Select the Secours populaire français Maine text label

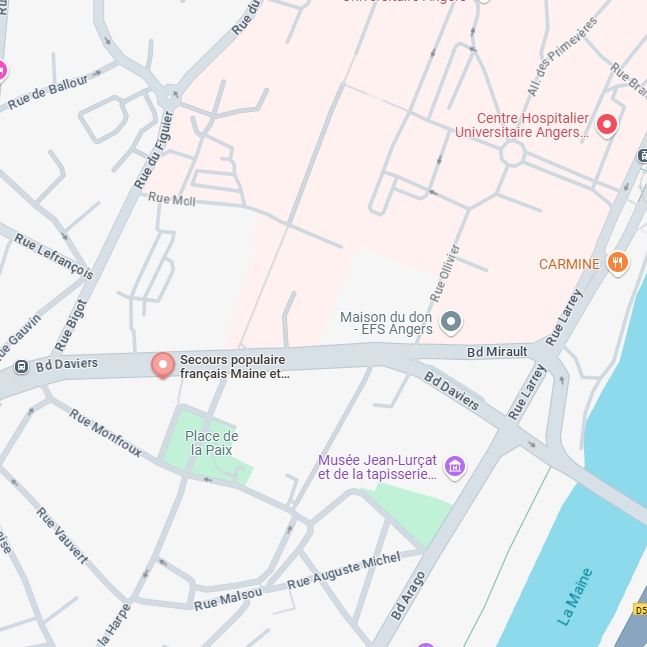pos(234,366)
